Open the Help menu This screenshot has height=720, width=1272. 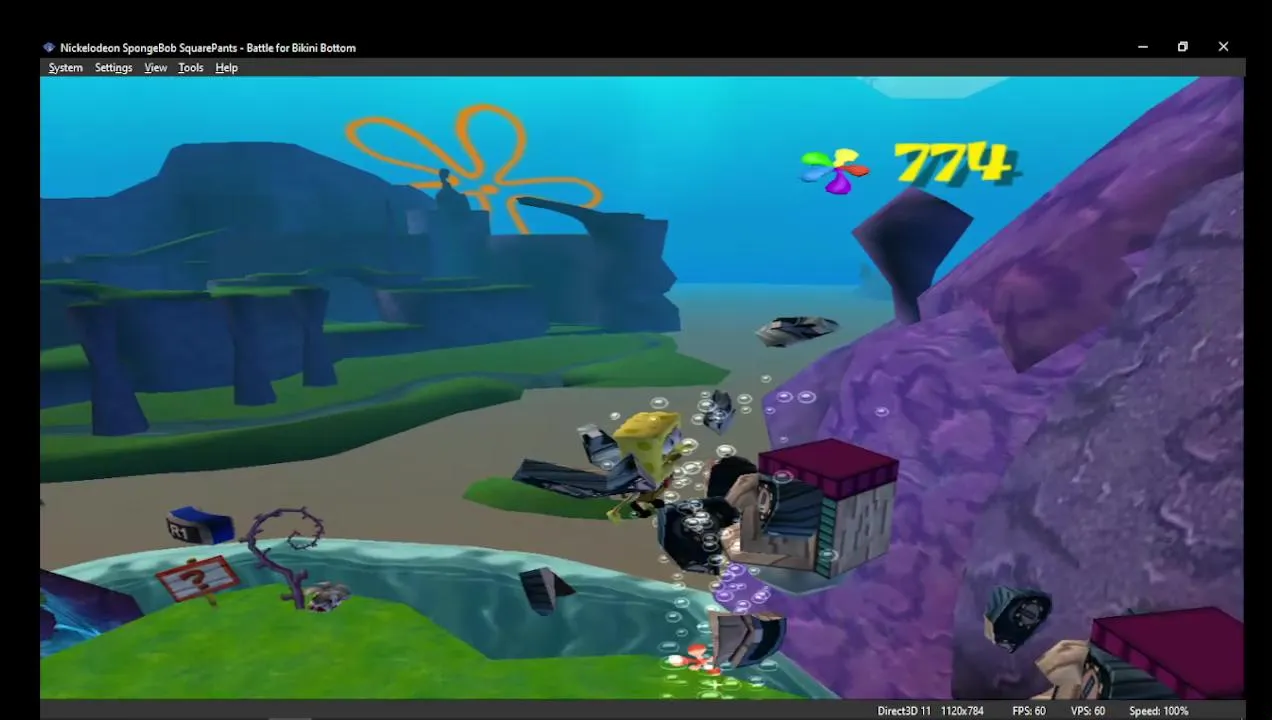[x=226, y=68]
